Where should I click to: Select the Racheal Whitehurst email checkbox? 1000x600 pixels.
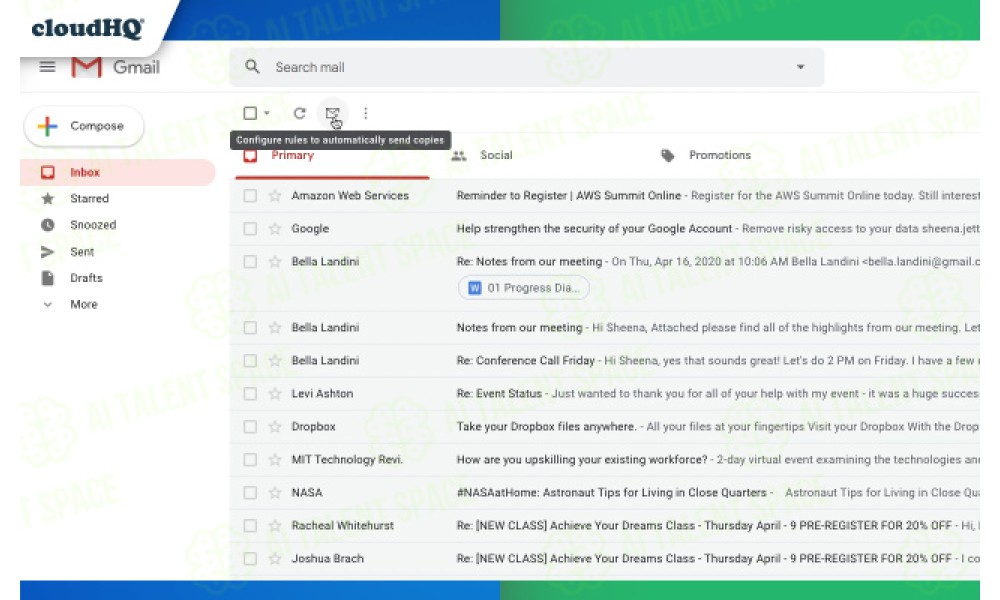tap(250, 526)
